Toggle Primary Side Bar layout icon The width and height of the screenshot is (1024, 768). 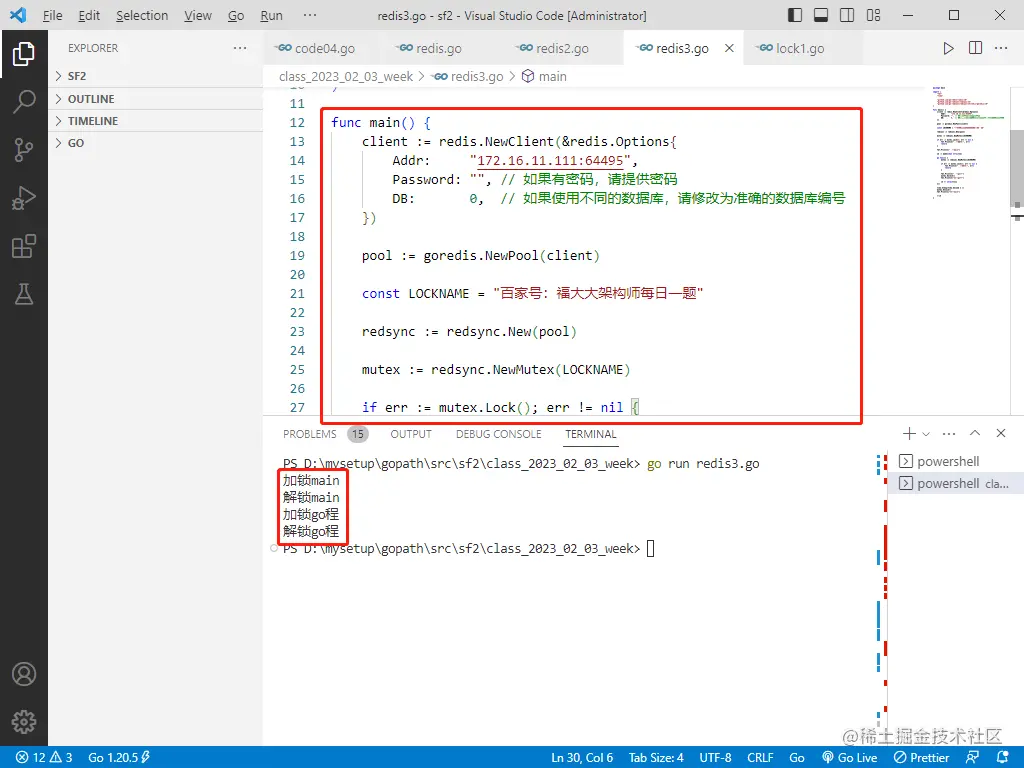click(795, 15)
